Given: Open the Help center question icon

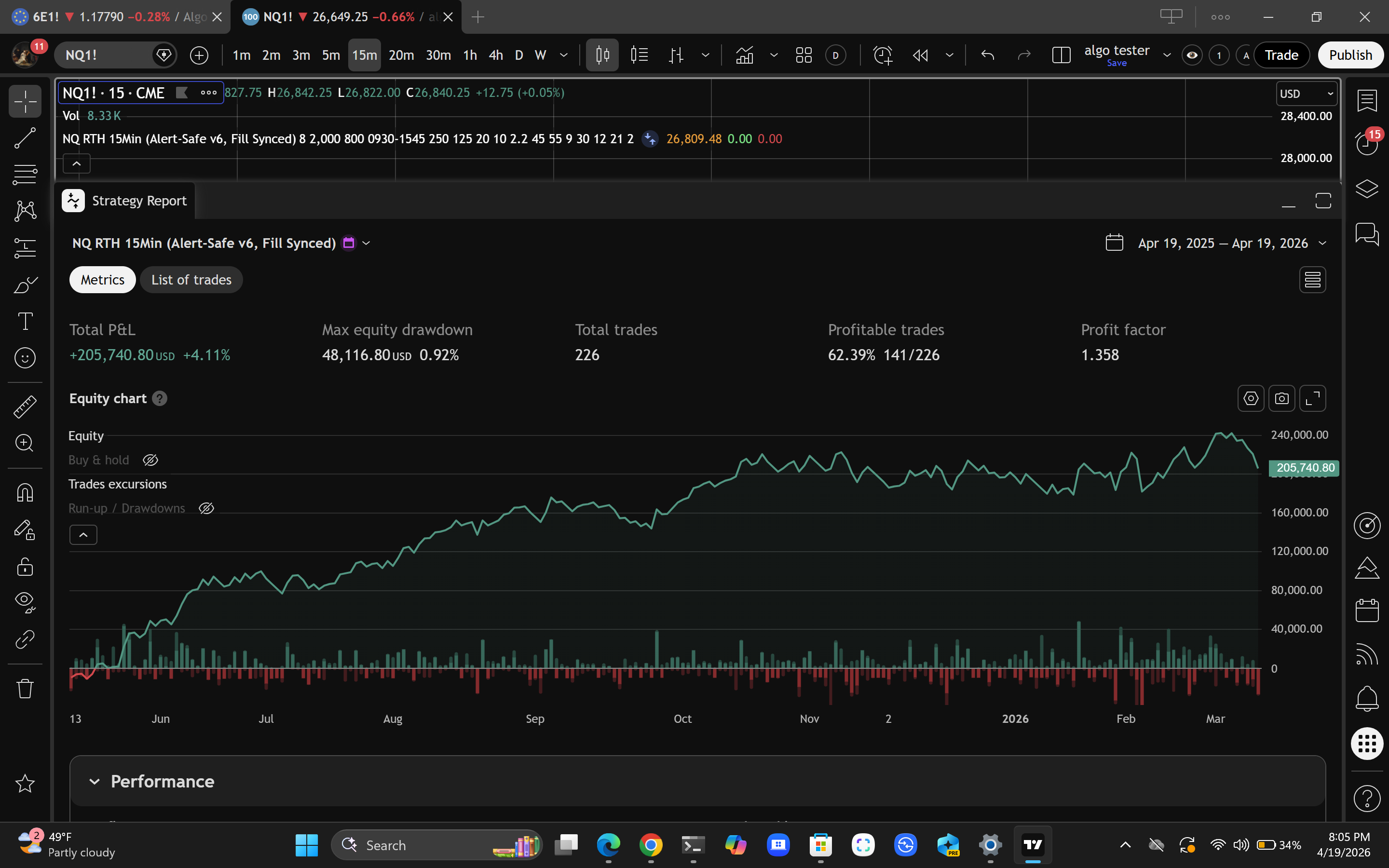Looking at the screenshot, I should pyautogui.click(x=1367, y=798).
